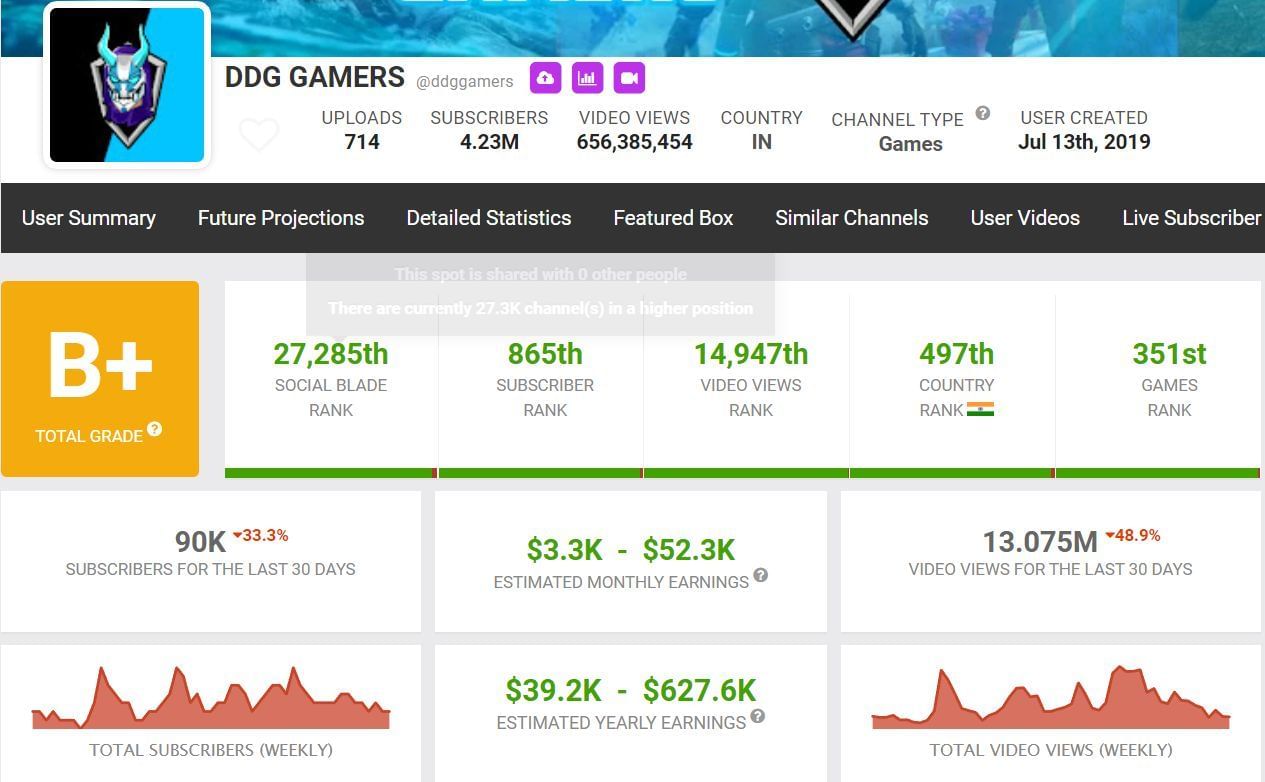Click the cloud upload channel icon

click(x=545, y=77)
